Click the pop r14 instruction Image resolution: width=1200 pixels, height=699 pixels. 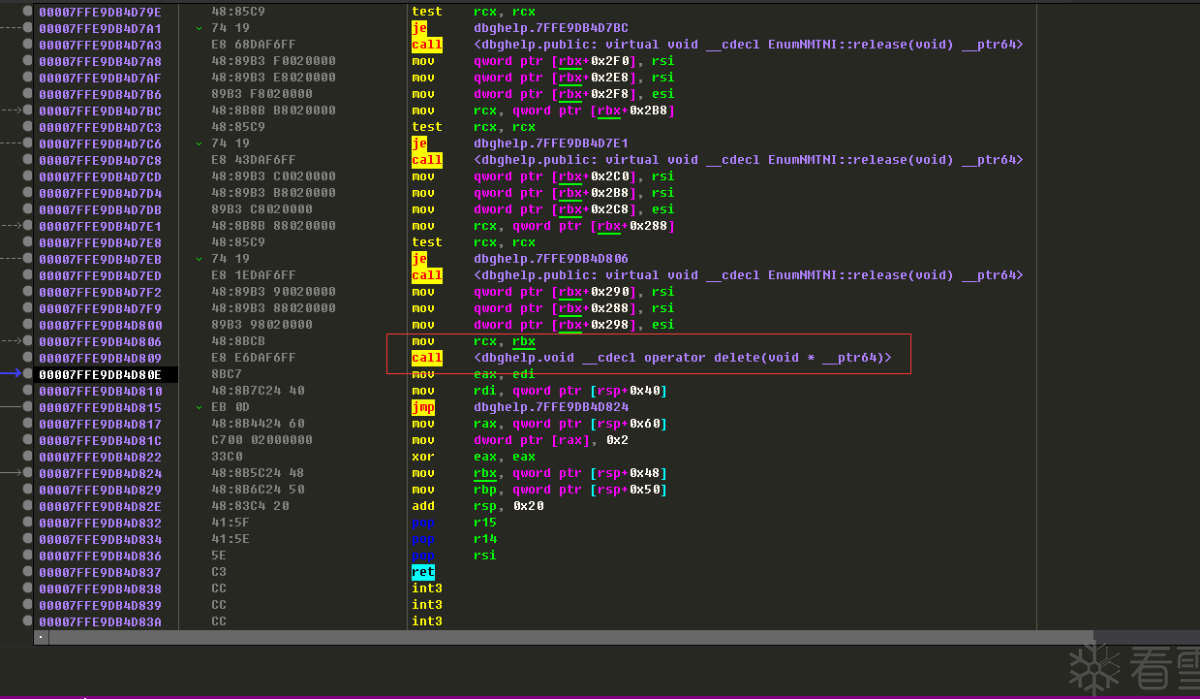[454, 539]
